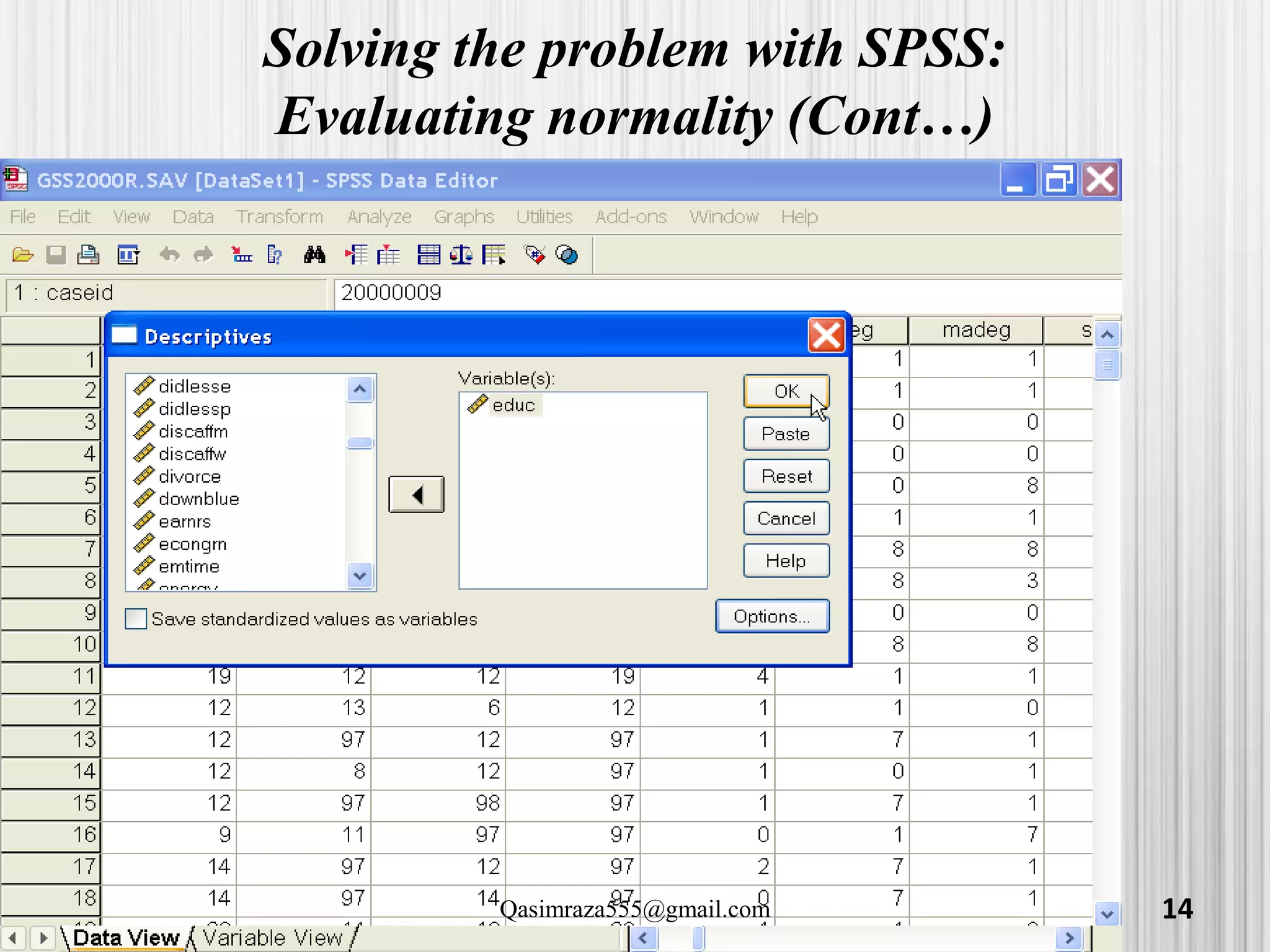This screenshot has width=1270, height=952.
Task: Click variable list scroll up arrow
Action: [x=360, y=389]
